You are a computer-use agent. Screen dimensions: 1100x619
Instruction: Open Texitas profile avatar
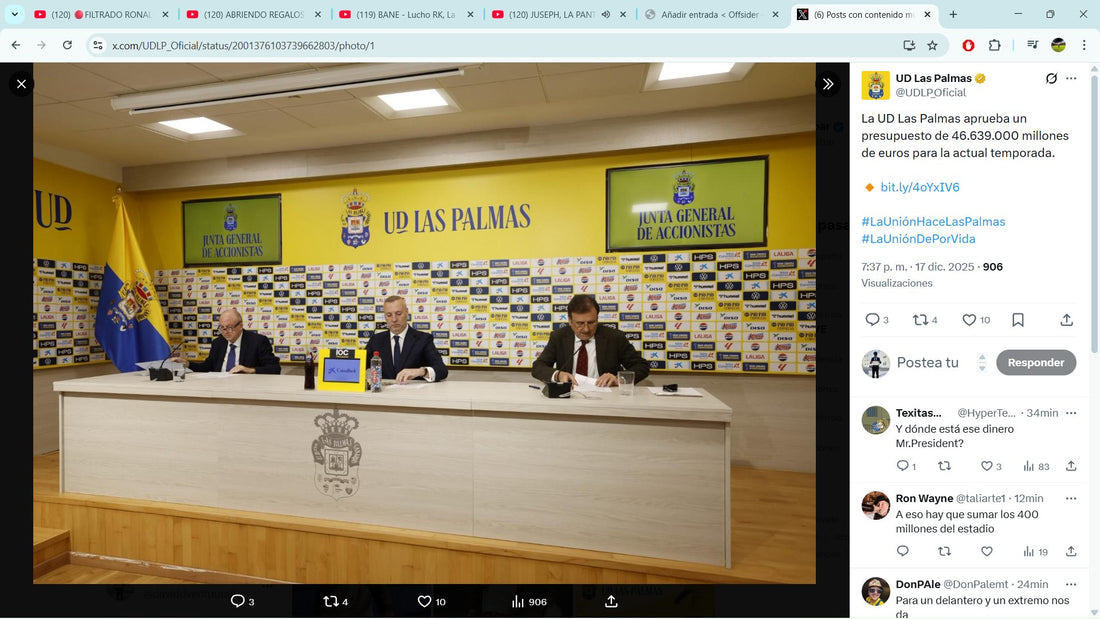coord(876,420)
